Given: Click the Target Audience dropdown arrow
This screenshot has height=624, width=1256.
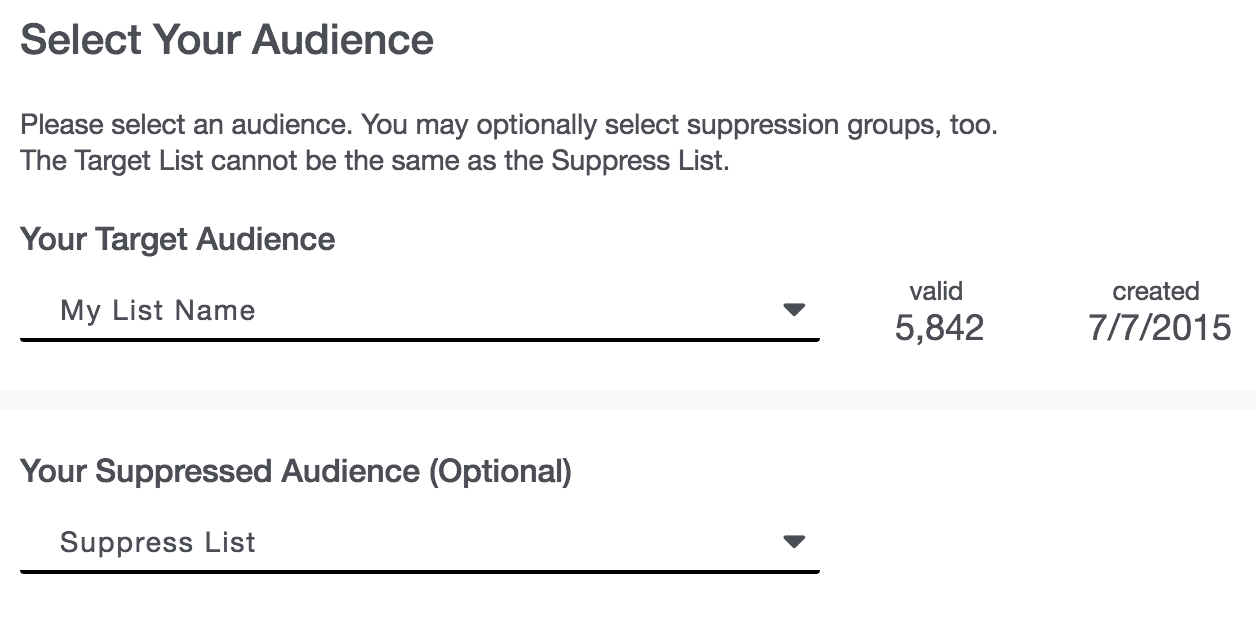Looking at the screenshot, I should (794, 310).
